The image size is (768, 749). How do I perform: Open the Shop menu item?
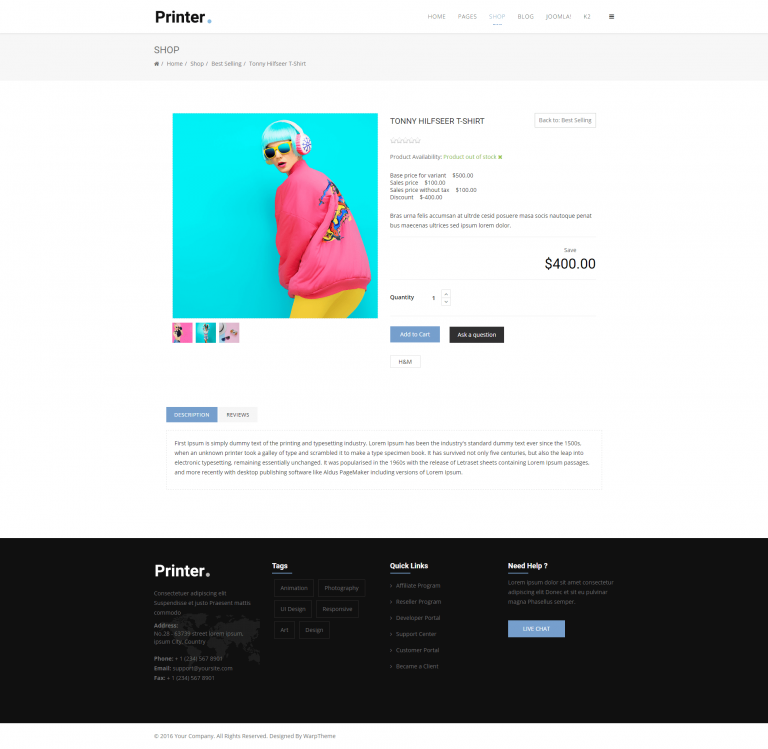tap(497, 17)
